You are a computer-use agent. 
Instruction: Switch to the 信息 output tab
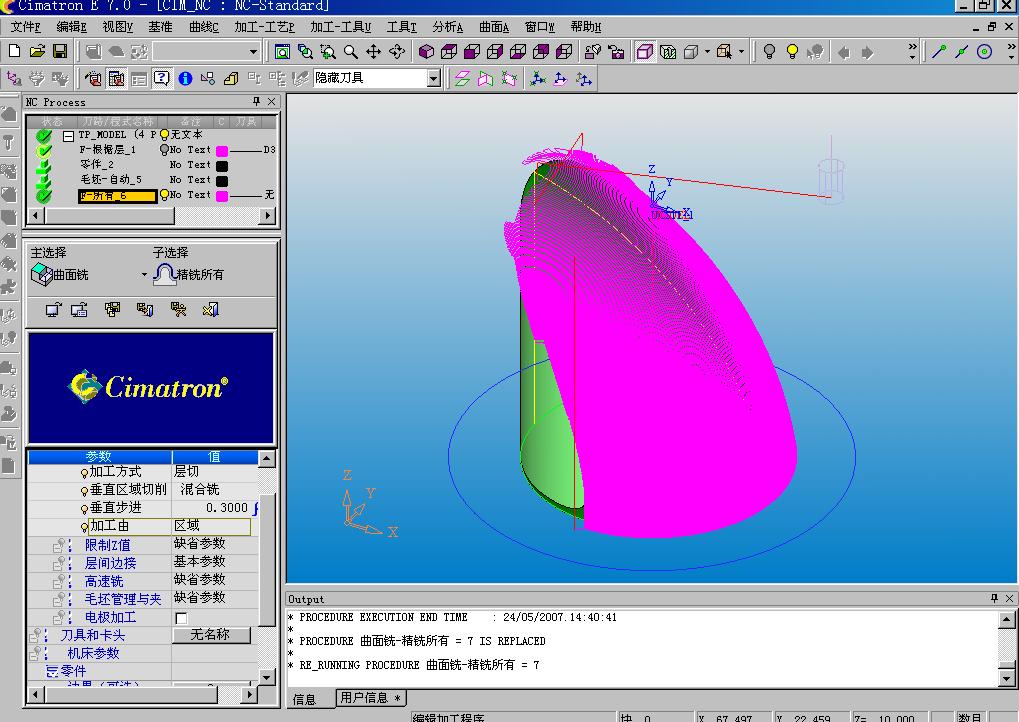[304, 699]
